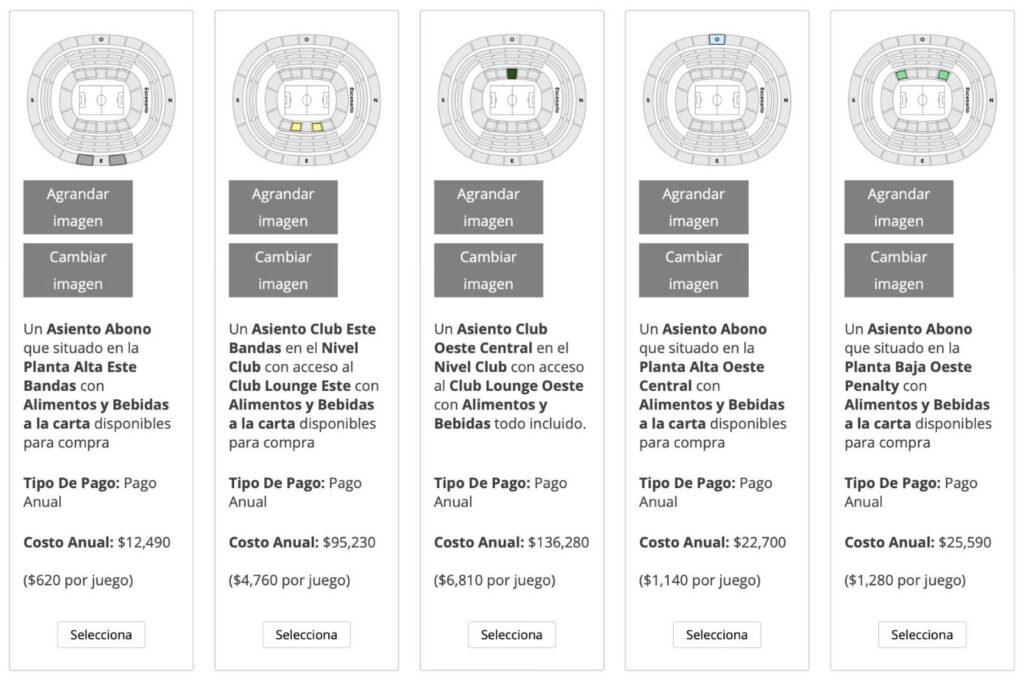Click Cambiar imagen for Club Este Bandas
The width and height of the screenshot is (1024, 682).
point(283,270)
